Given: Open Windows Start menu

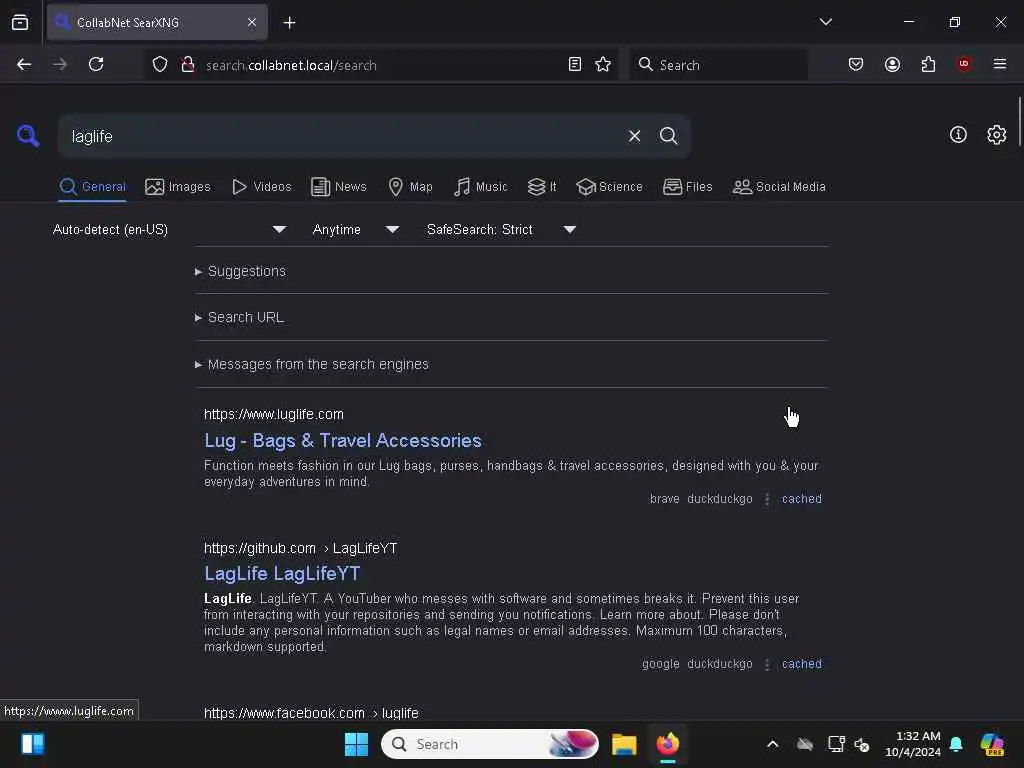Looking at the screenshot, I should tap(357, 744).
